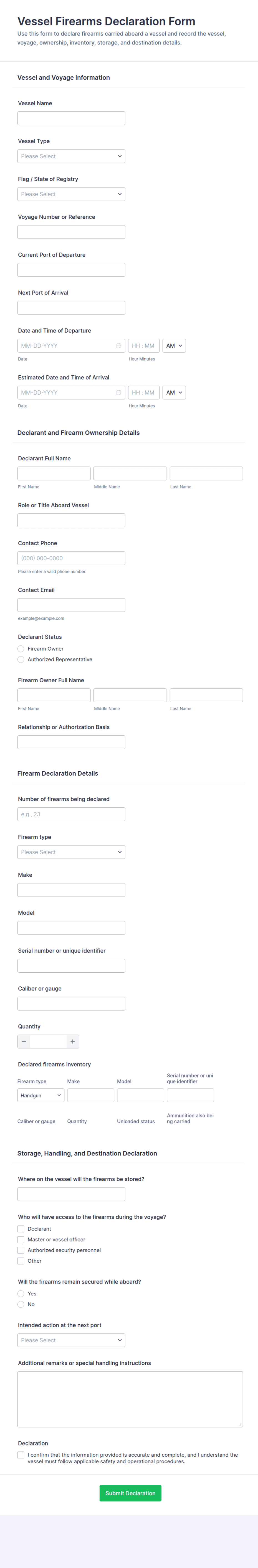The height and width of the screenshot is (1568, 258).
Task: Click the minus button on Quantity stepper
Action: coord(24,1042)
